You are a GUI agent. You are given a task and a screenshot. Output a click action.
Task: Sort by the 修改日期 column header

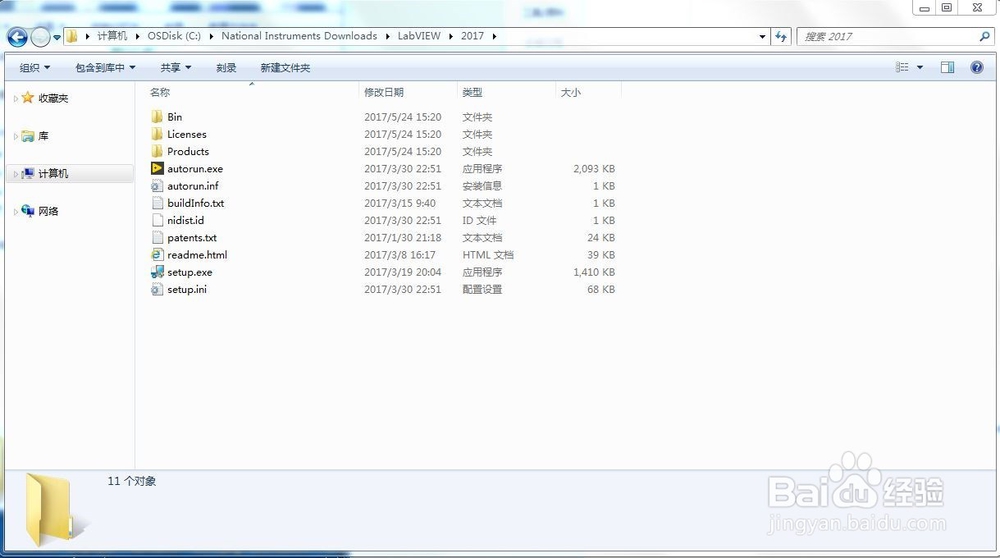[384, 92]
